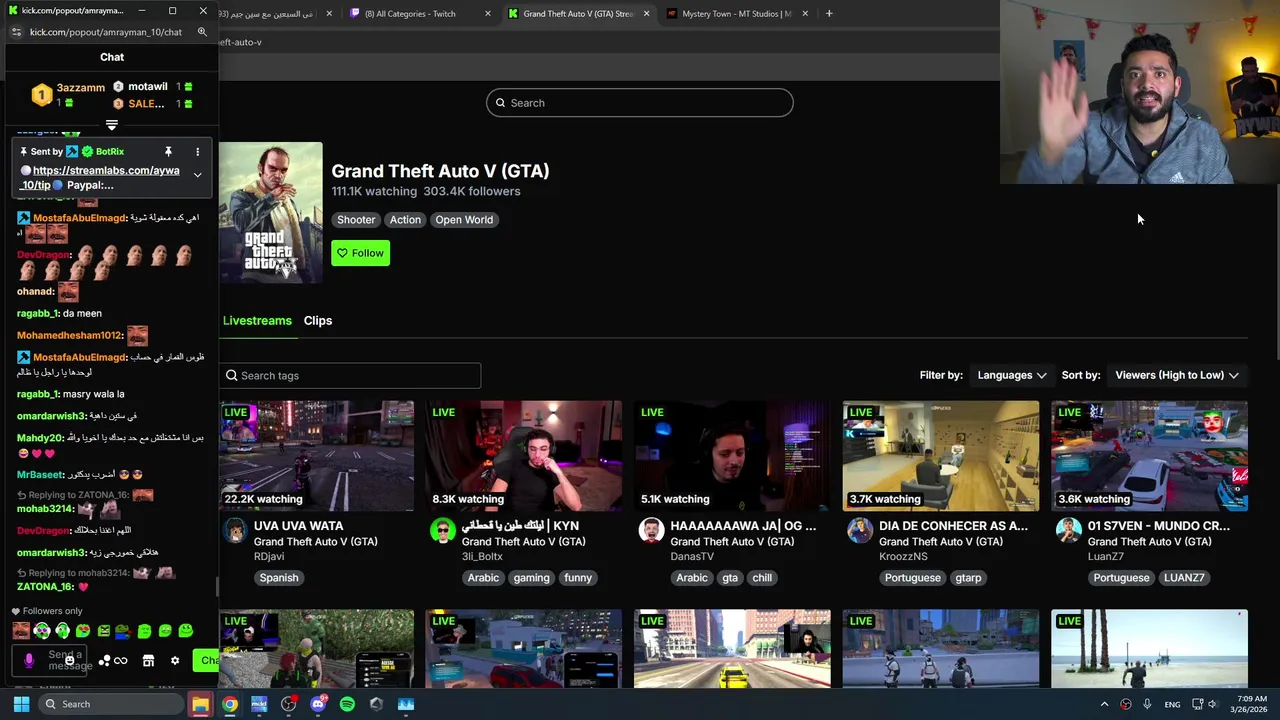The height and width of the screenshot is (720, 1280).
Task: Open DanasTV stream thumbnail
Action: tap(732, 456)
